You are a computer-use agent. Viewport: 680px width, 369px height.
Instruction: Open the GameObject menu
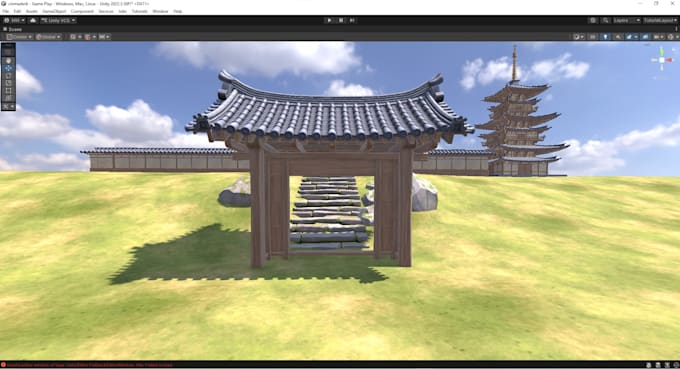click(x=54, y=11)
